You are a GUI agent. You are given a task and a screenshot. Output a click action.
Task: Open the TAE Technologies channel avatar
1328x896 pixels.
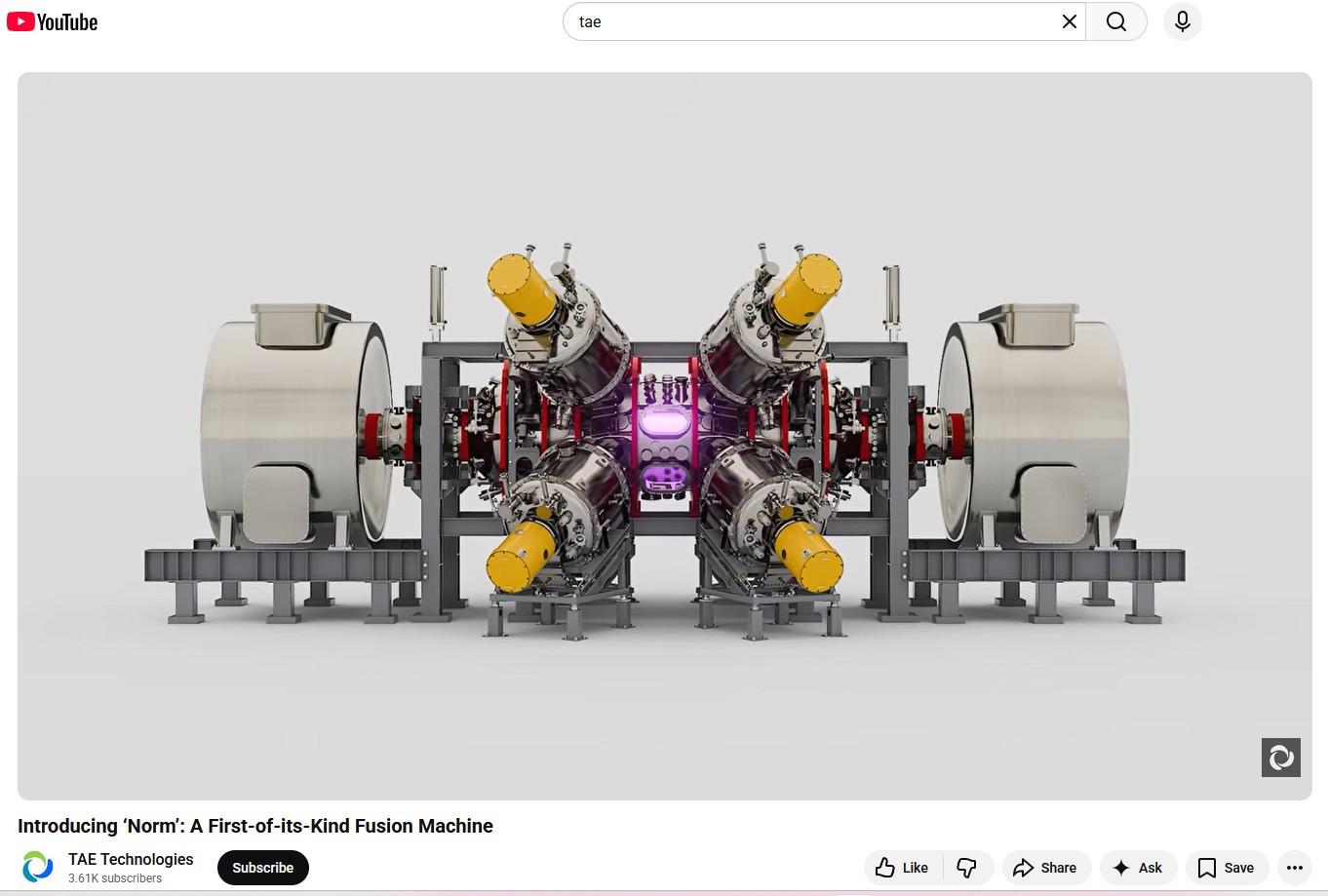tap(38, 867)
